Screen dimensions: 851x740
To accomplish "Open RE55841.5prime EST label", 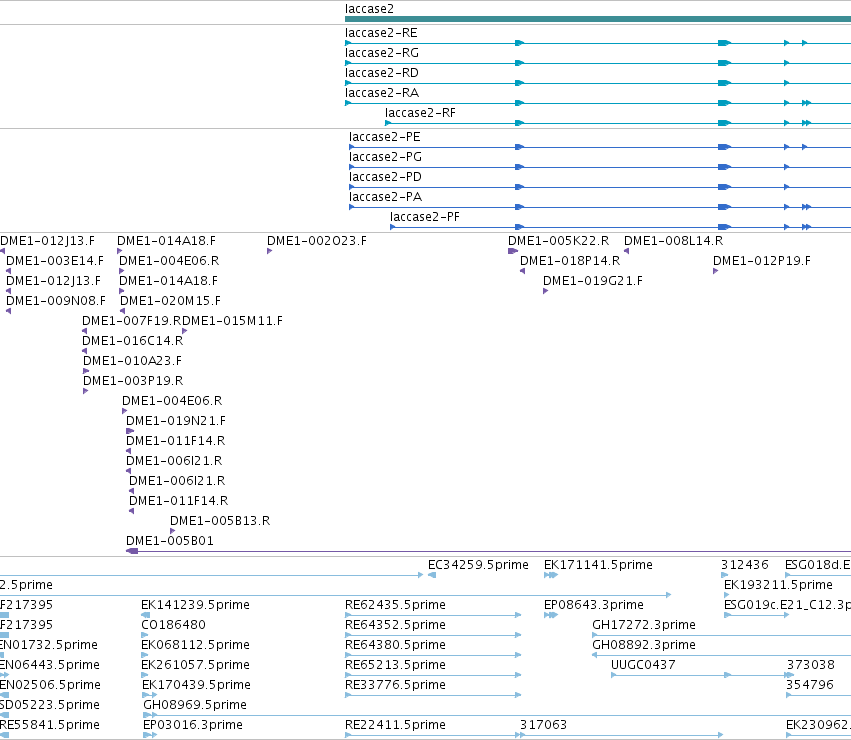I will tap(50, 725).
